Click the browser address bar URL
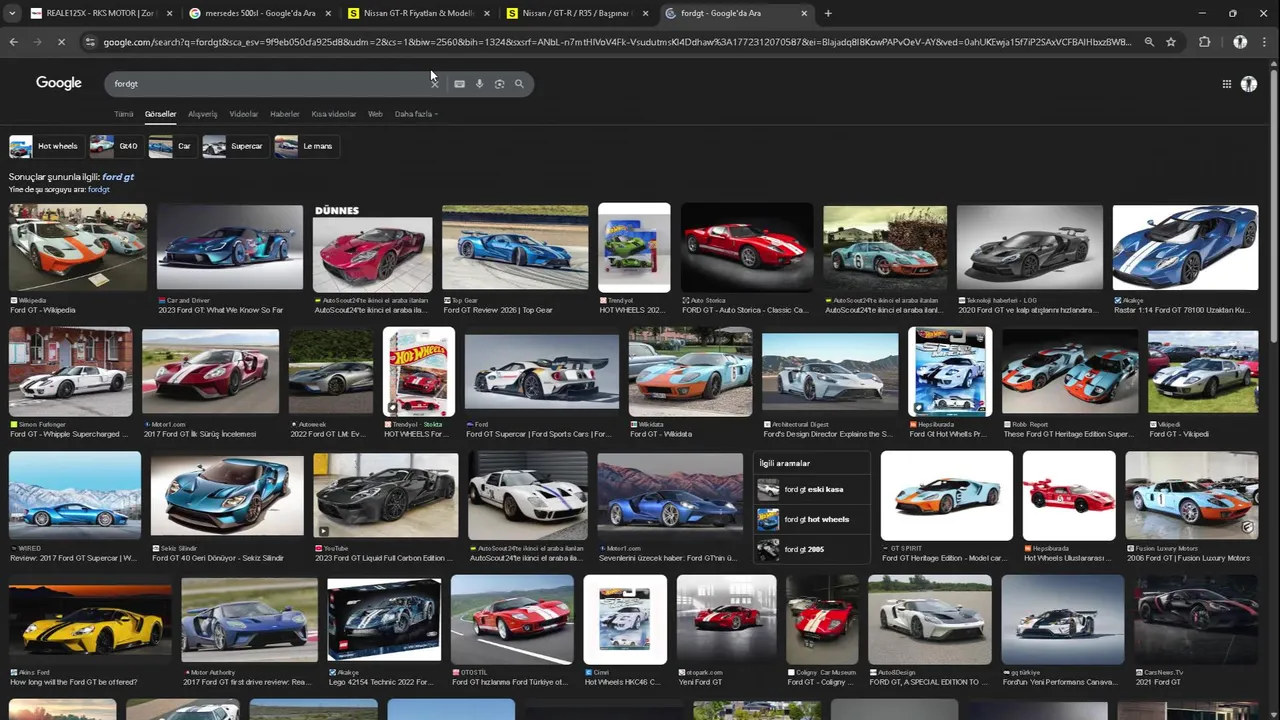 pyautogui.click(x=617, y=42)
